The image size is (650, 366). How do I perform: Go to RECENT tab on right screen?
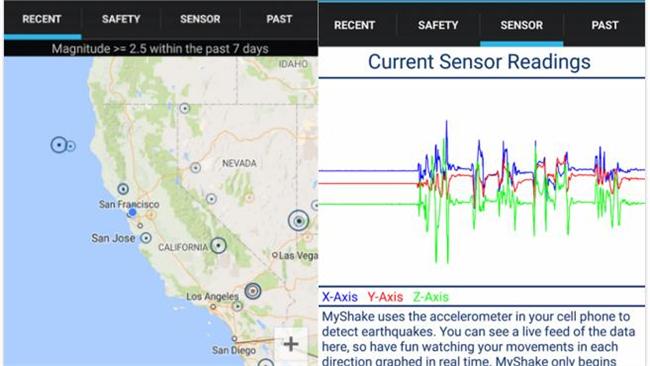(354, 25)
